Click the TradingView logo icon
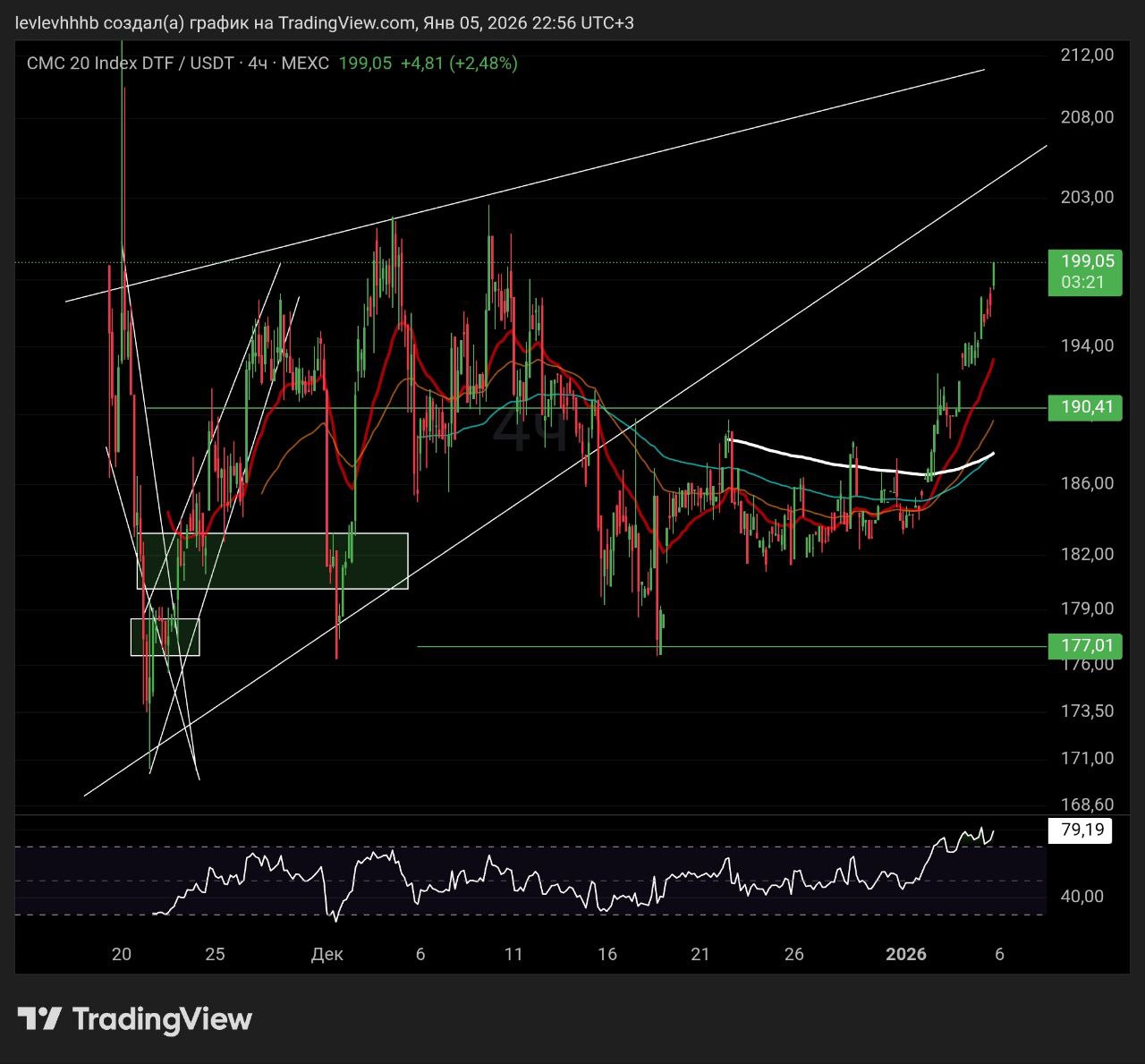This screenshot has height=1064, width=1145. pos(39,1018)
